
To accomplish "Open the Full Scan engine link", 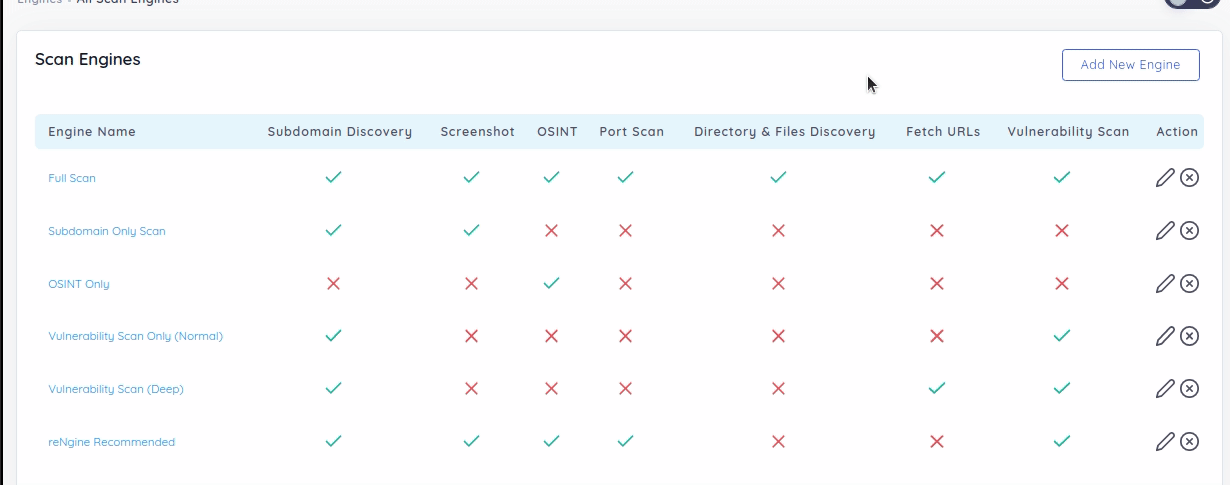I will (x=72, y=178).
